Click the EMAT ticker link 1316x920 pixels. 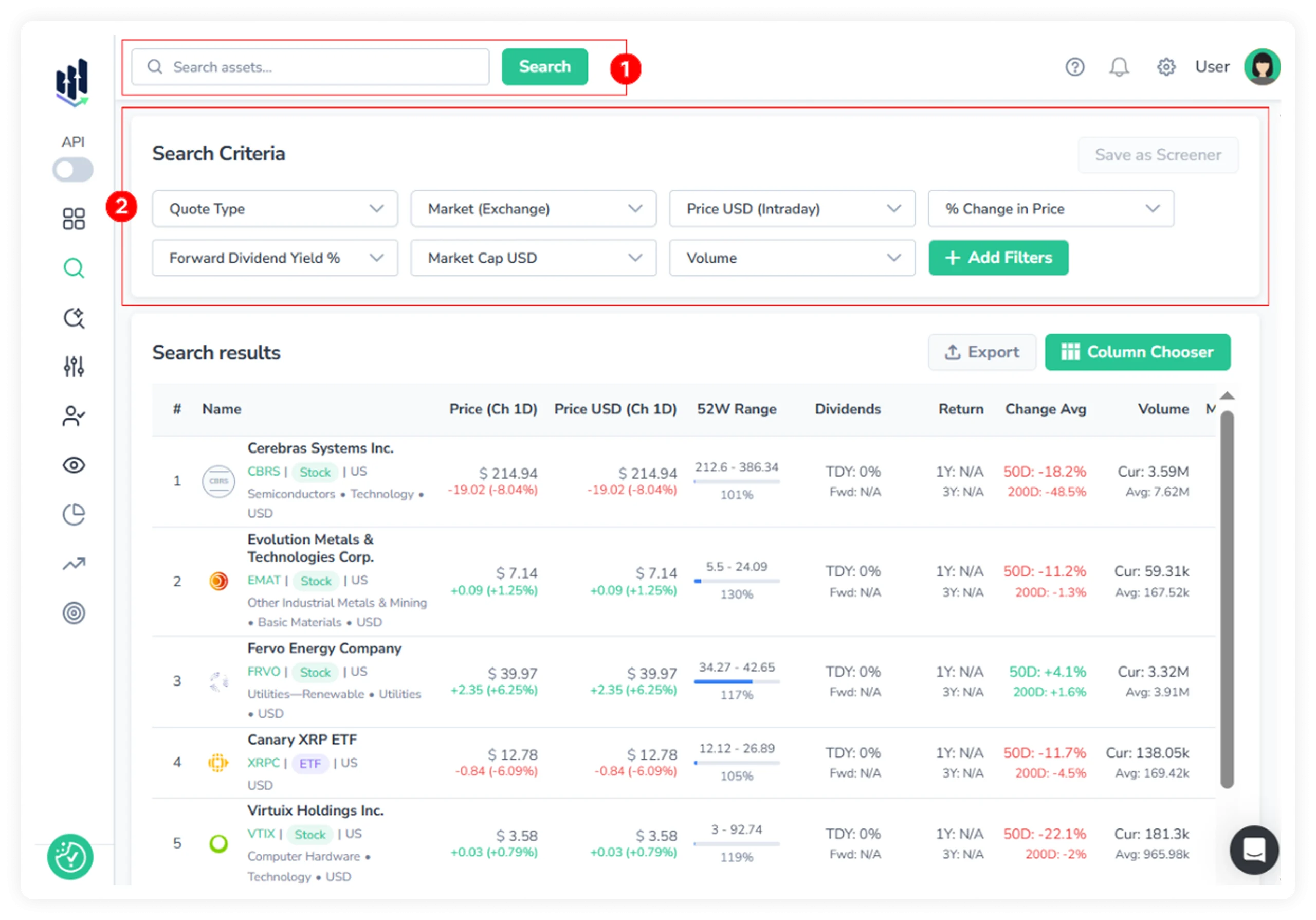264,580
